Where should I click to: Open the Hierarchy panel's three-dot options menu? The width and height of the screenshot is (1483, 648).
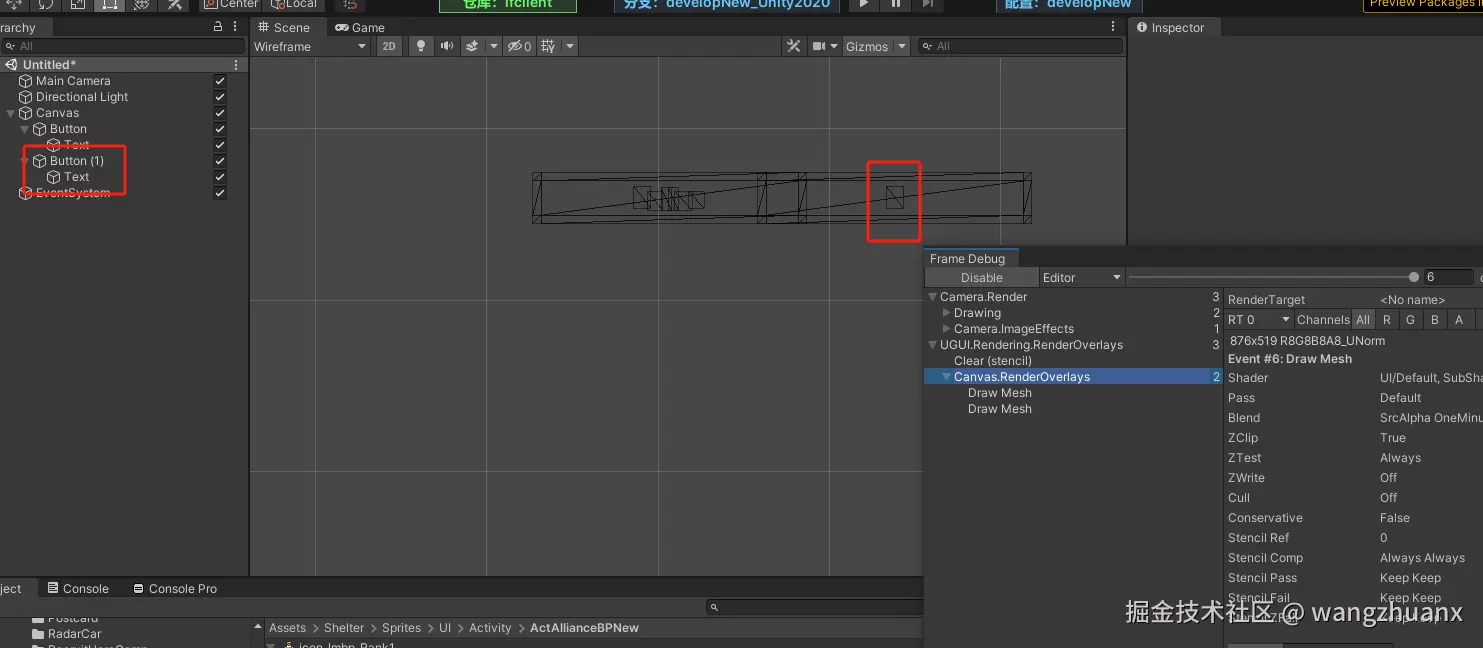tap(237, 27)
